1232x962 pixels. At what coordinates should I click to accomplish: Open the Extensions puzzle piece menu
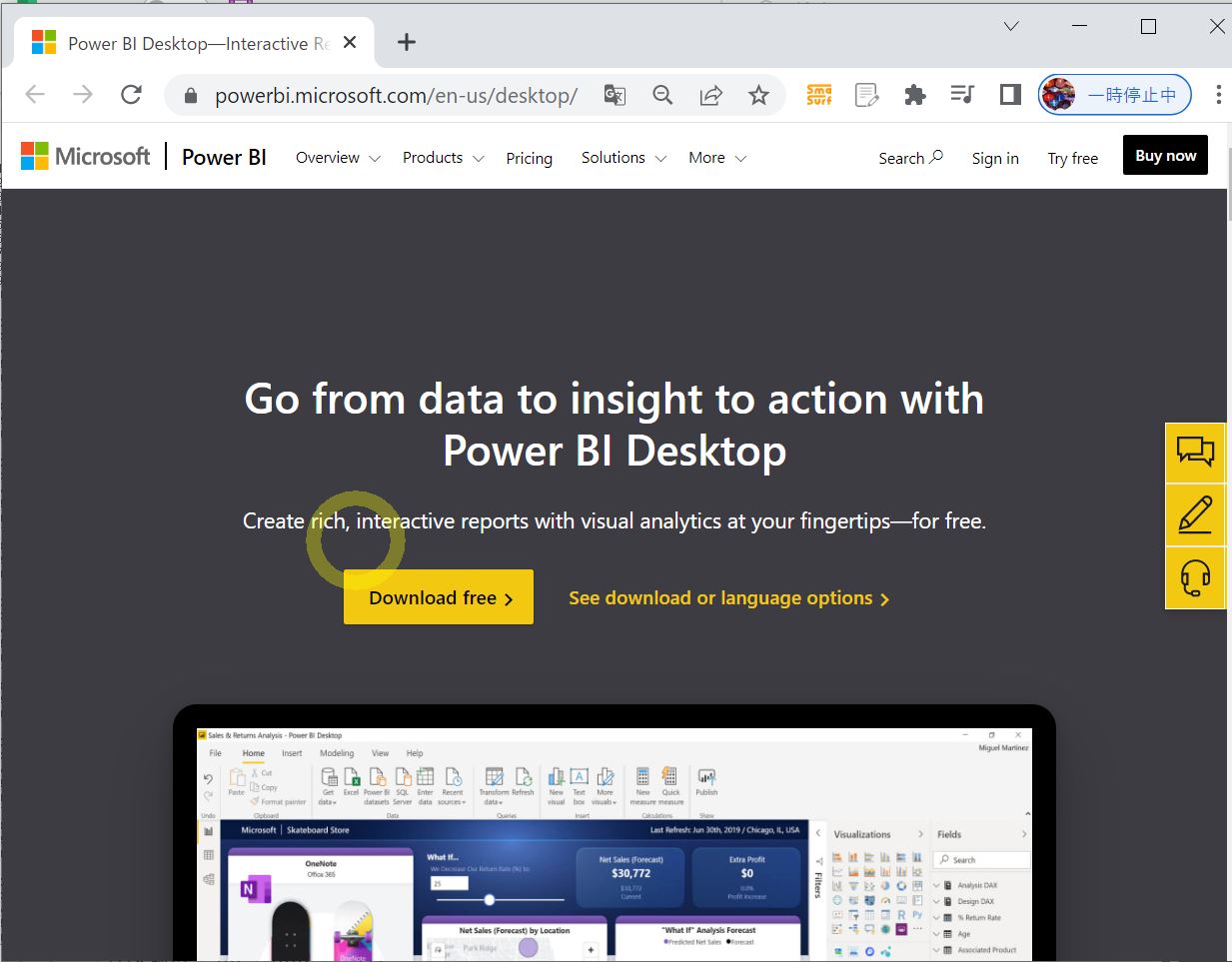[914, 95]
